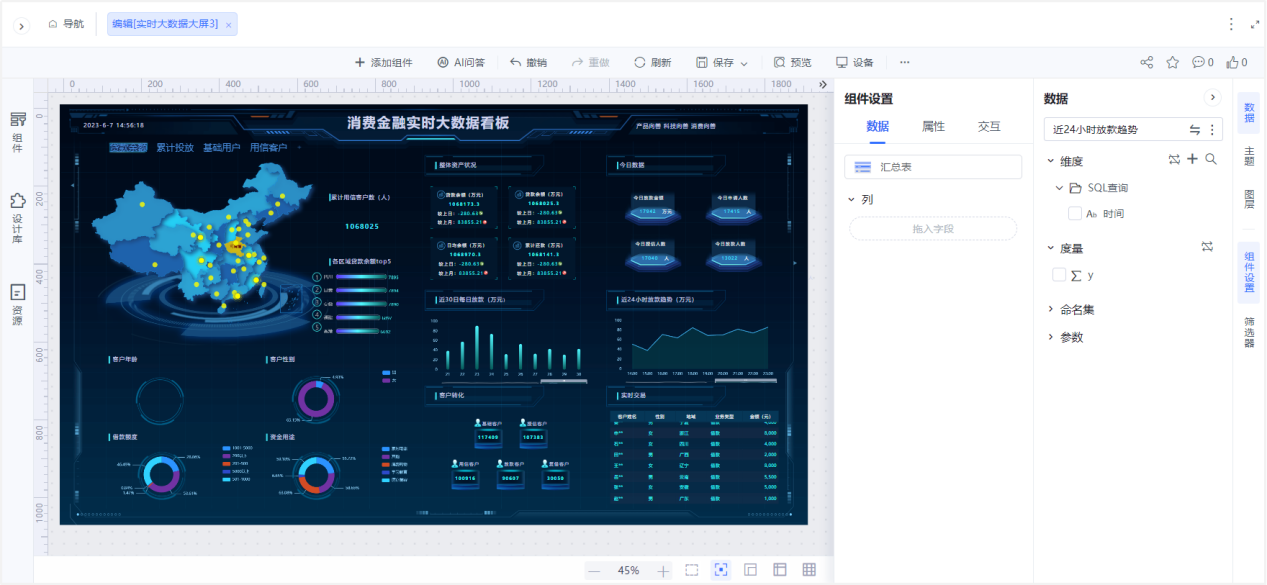1267x585 pixels.
Task: Click the search icon next to 维度
Action: coord(1210,159)
